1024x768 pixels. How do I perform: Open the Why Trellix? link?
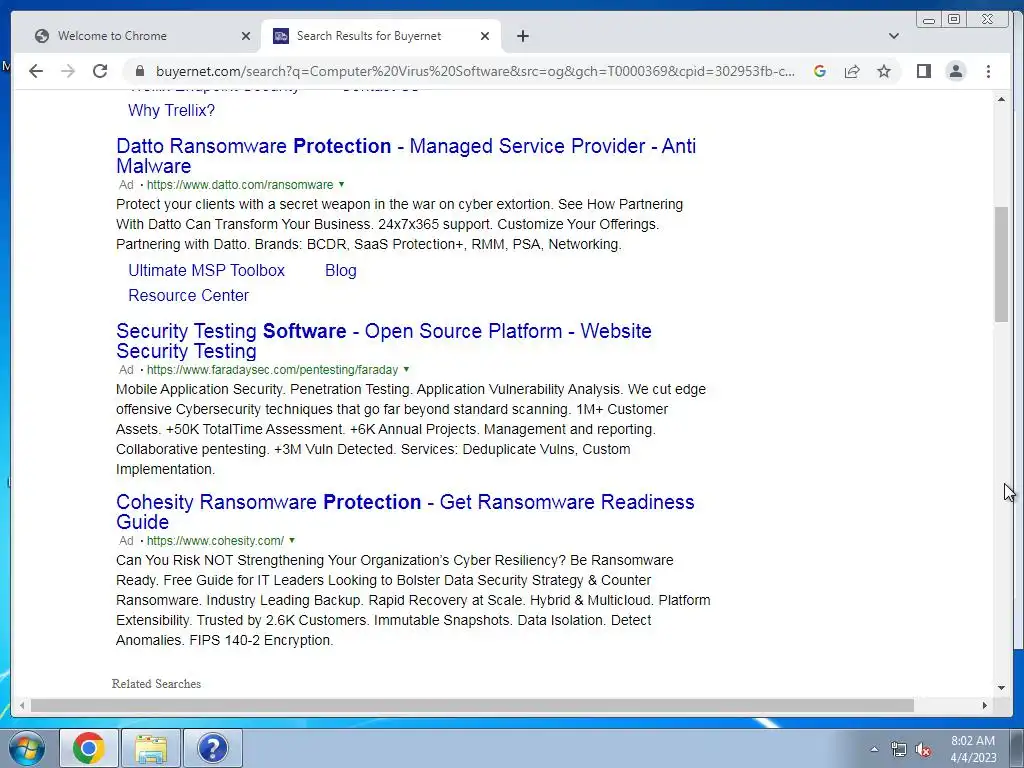171,110
